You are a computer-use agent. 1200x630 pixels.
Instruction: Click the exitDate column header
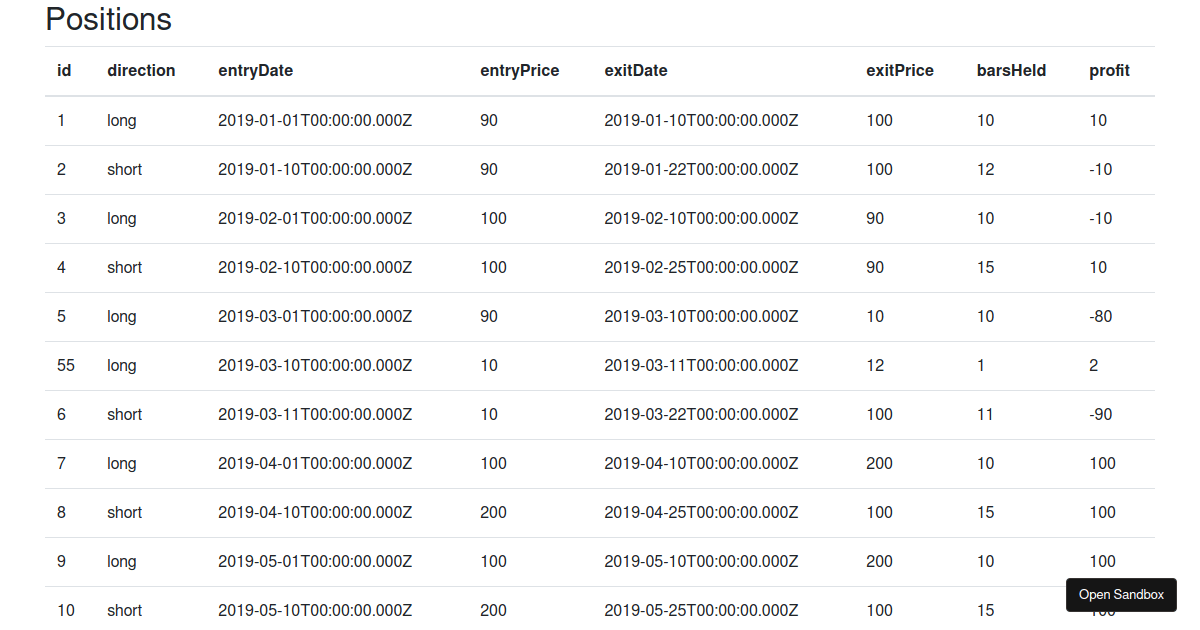tap(635, 71)
